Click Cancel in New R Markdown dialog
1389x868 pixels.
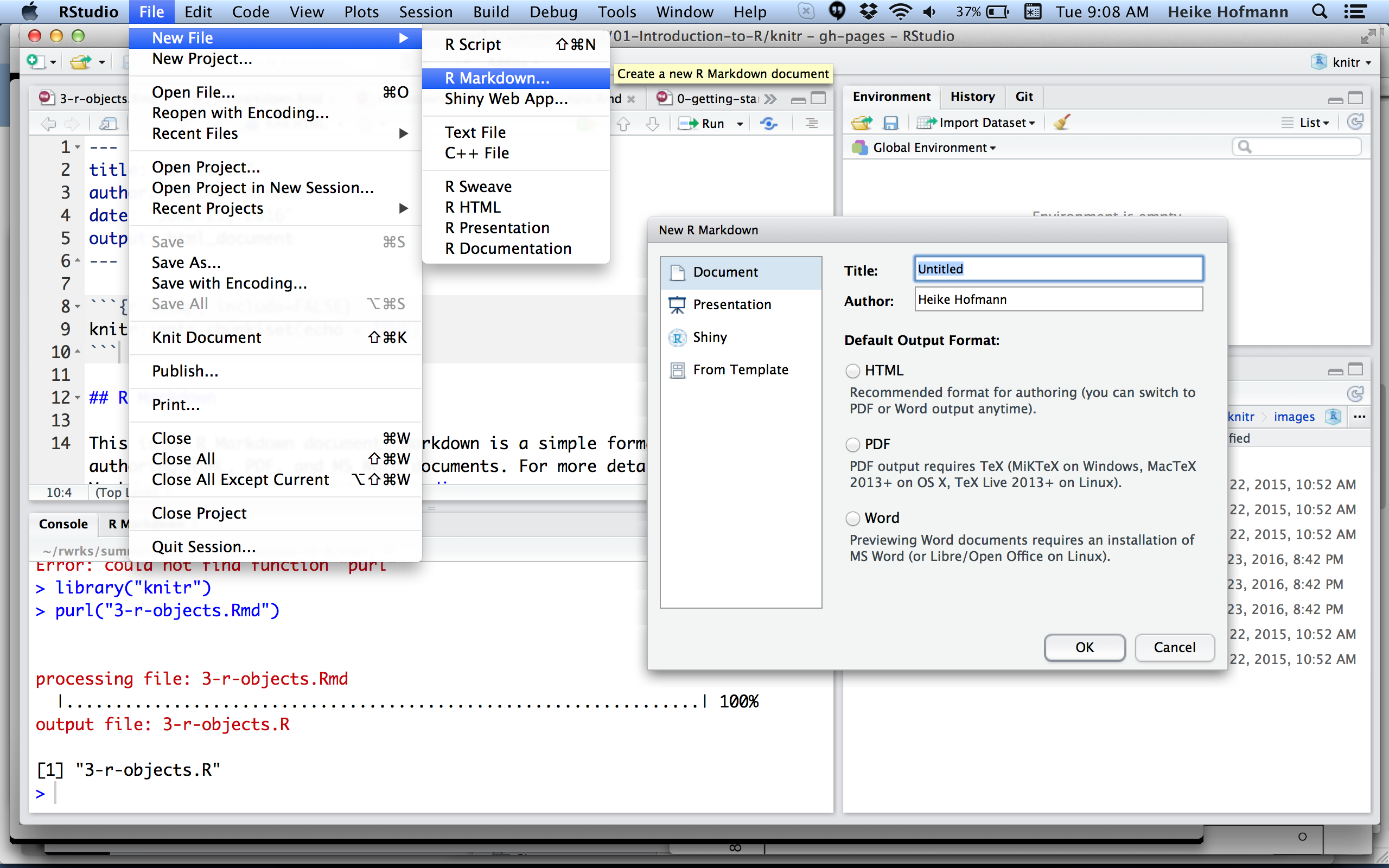click(x=1174, y=647)
